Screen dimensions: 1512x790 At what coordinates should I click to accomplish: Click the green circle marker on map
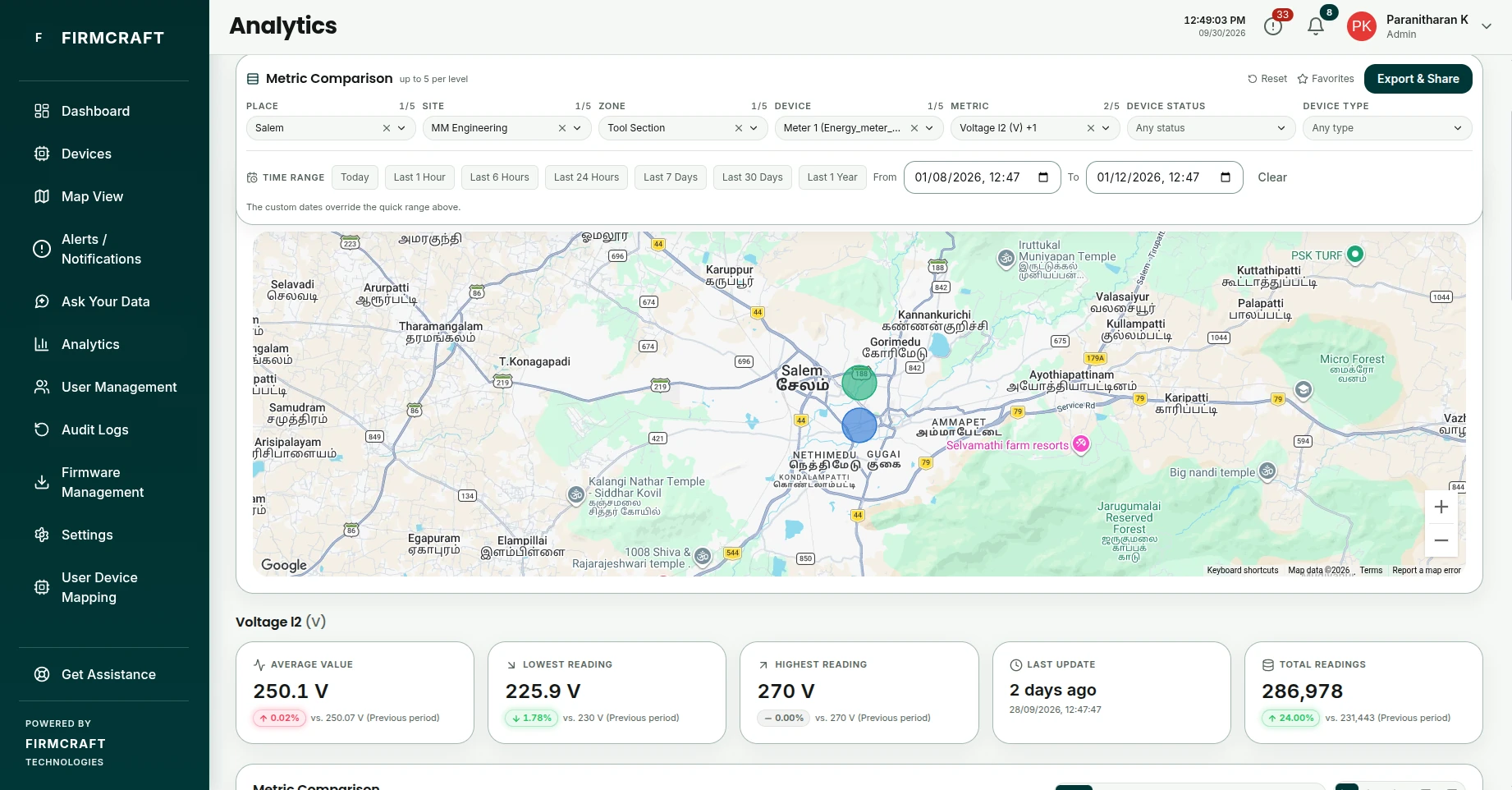[859, 383]
